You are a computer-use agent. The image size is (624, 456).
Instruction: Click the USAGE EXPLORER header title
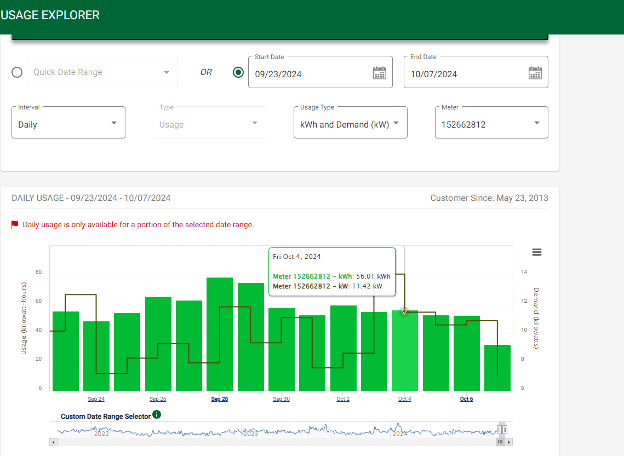tap(50, 15)
